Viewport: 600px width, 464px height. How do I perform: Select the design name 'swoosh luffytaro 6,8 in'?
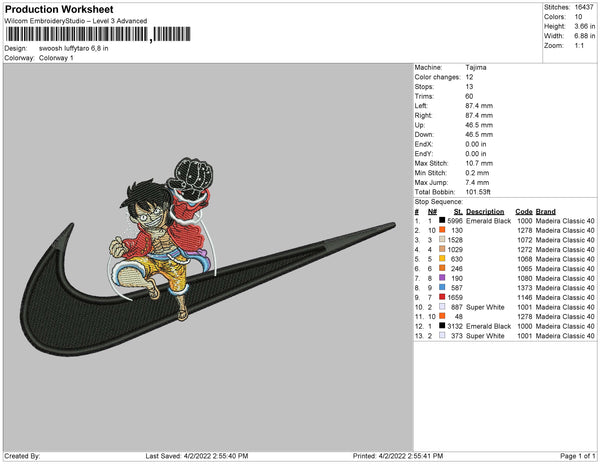pos(73,49)
